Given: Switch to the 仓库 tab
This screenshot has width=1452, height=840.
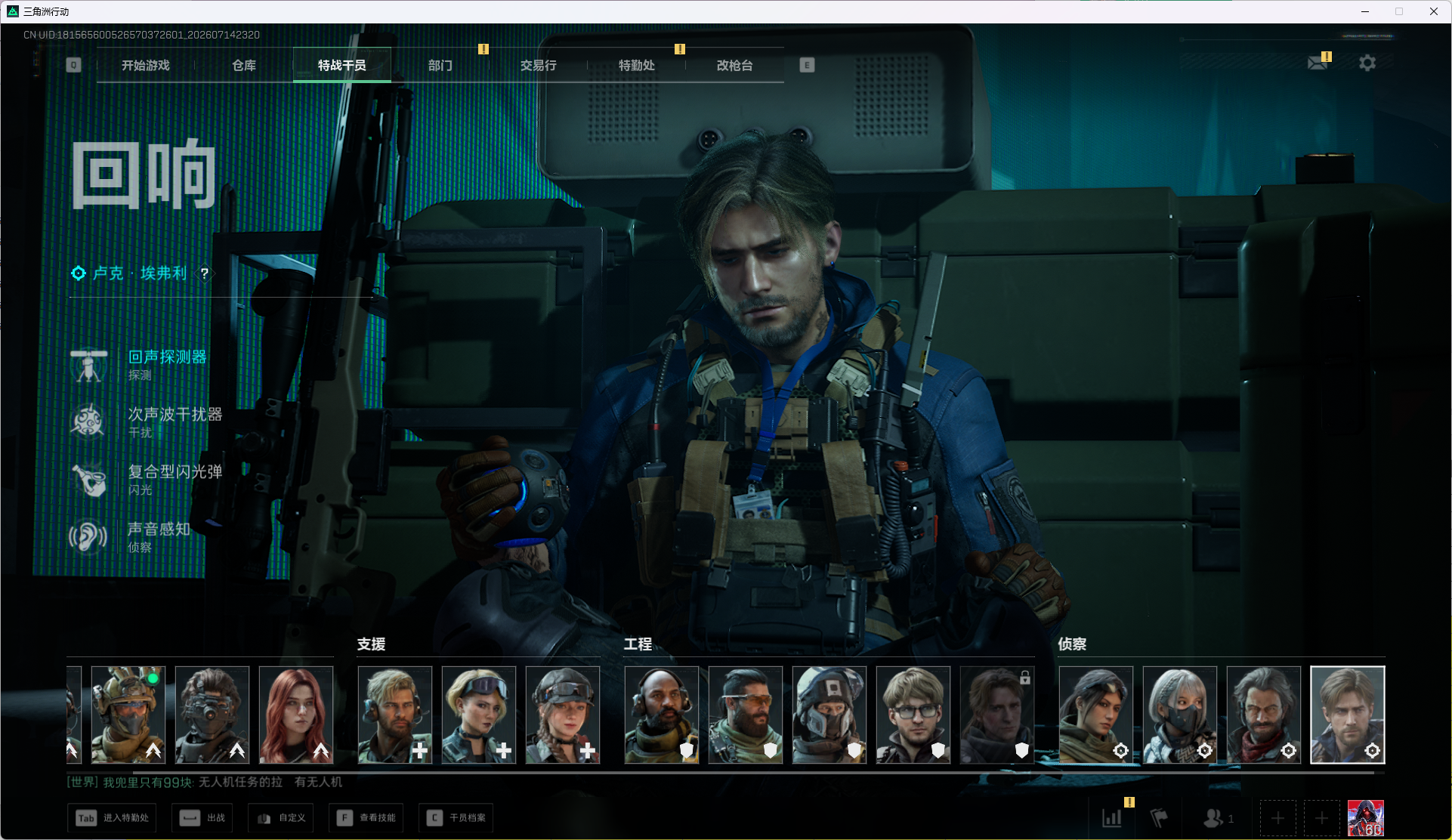Looking at the screenshot, I should point(243,66).
